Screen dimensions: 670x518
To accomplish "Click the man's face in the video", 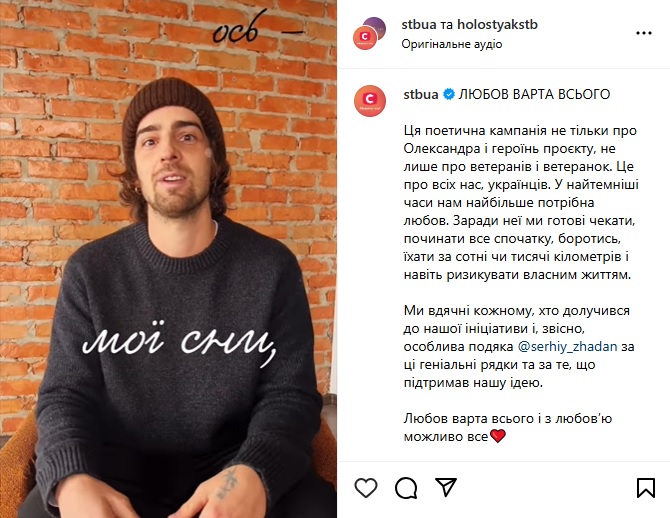I will pos(177,165).
